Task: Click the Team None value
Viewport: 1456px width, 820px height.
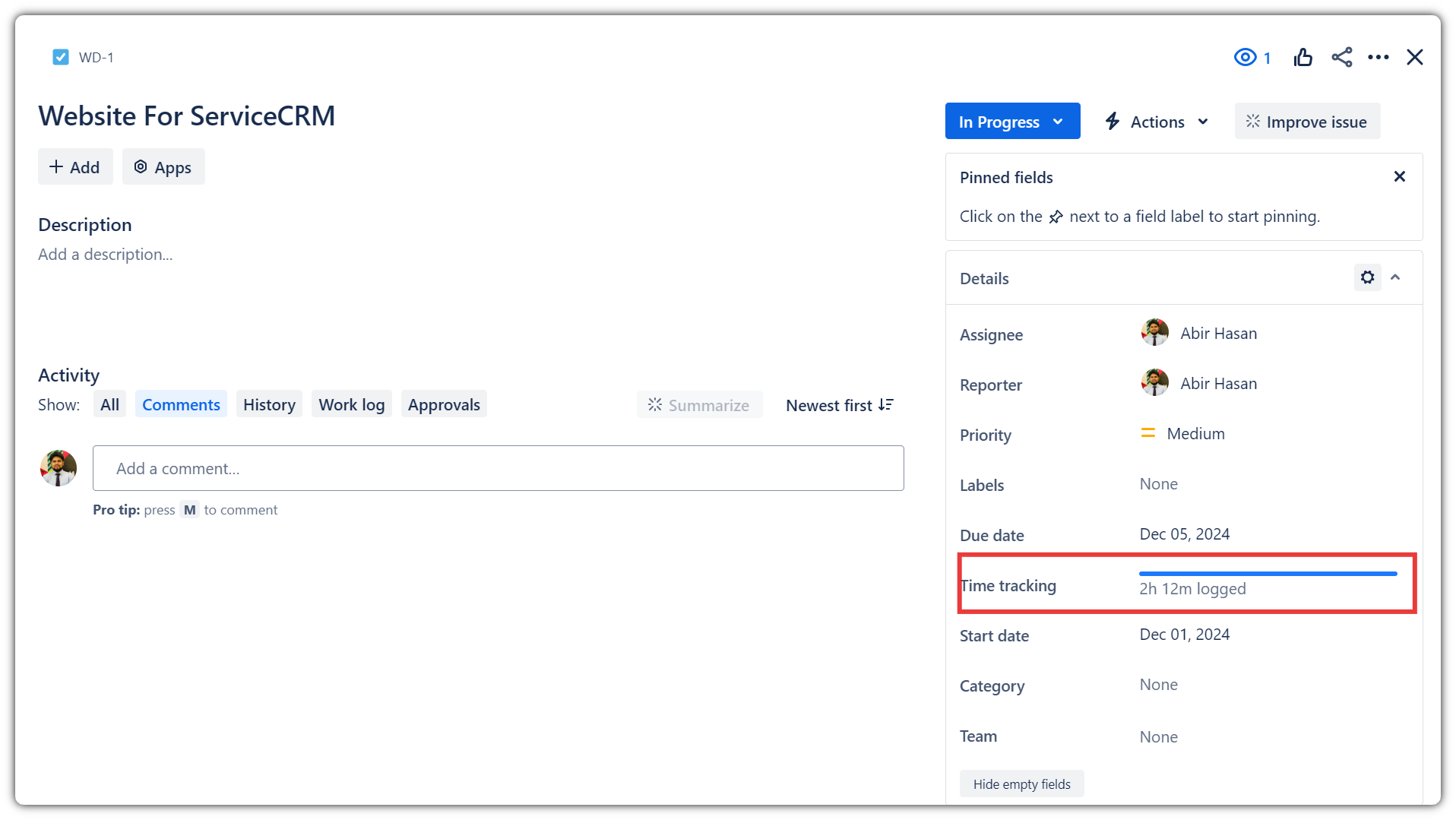Action: pyautogui.click(x=1158, y=736)
